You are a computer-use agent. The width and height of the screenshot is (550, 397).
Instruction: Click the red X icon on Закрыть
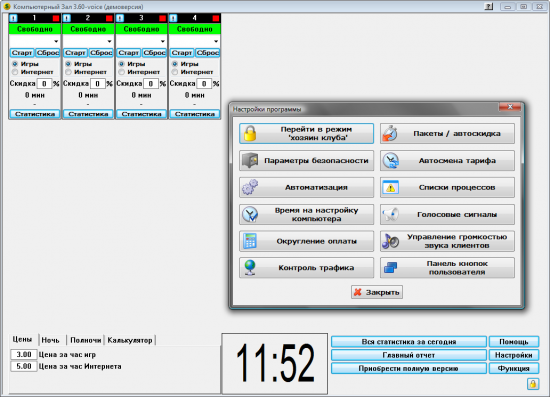pos(358,292)
